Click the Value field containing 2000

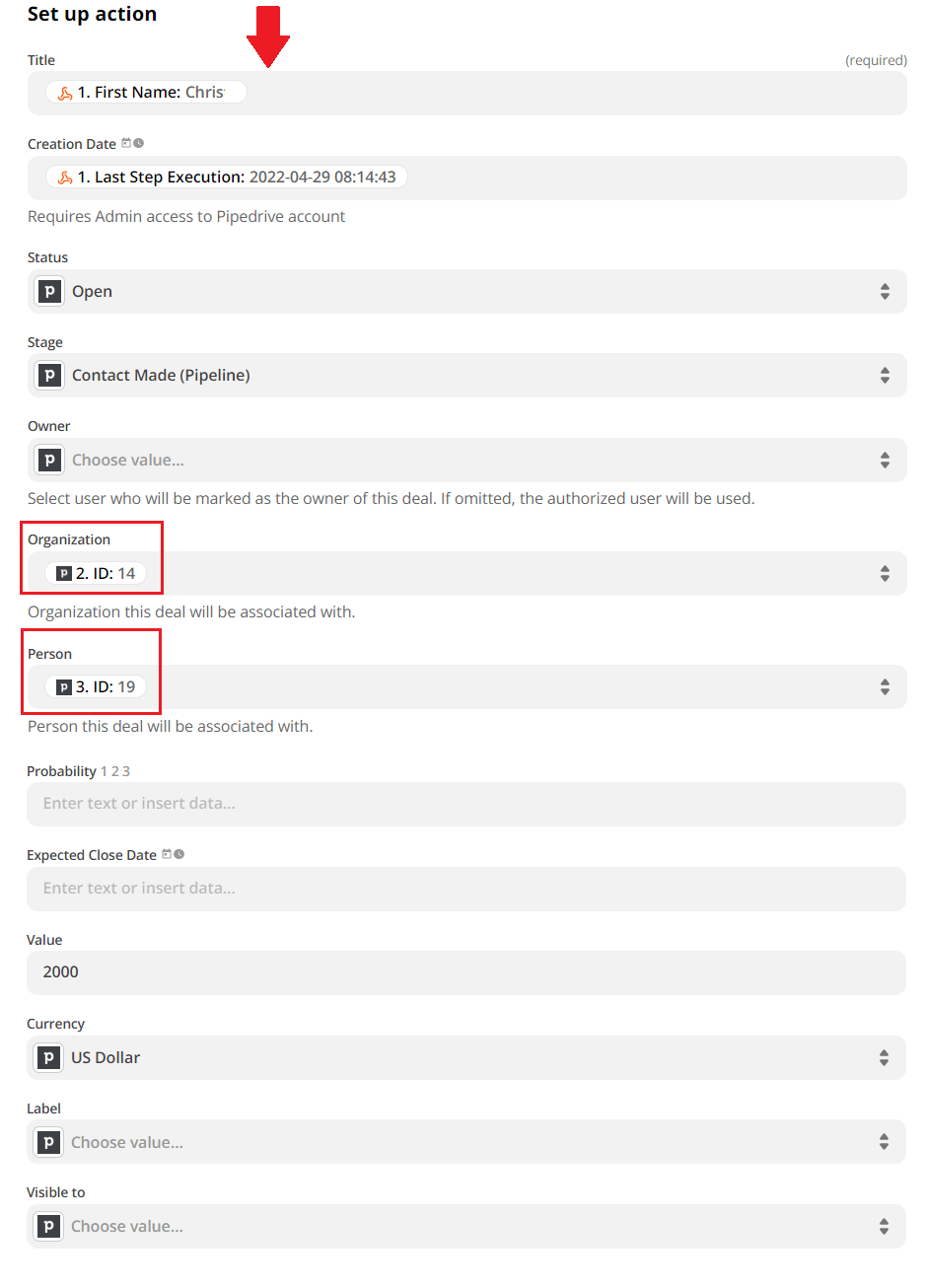tap(466, 972)
